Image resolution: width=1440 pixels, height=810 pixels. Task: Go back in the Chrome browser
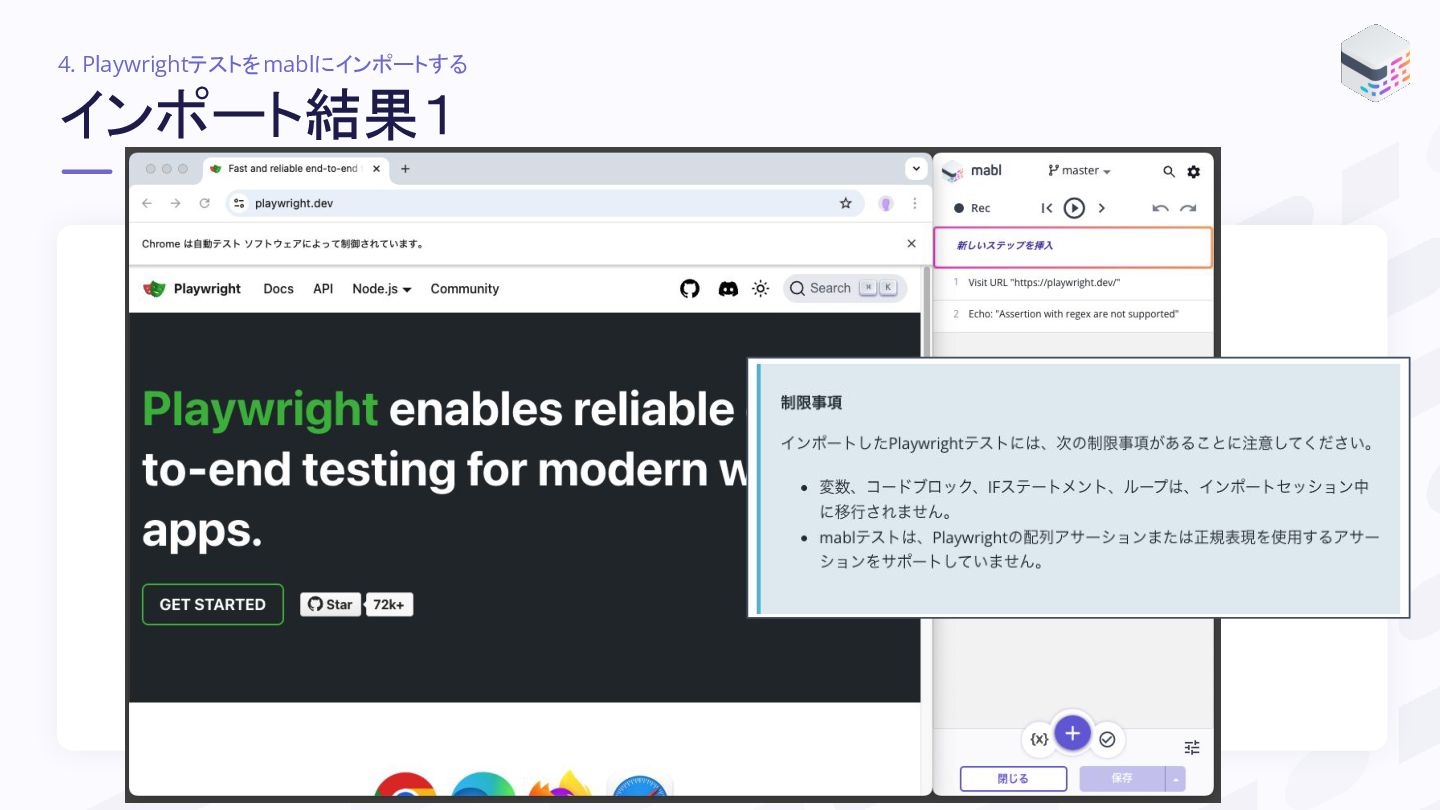[x=147, y=203]
